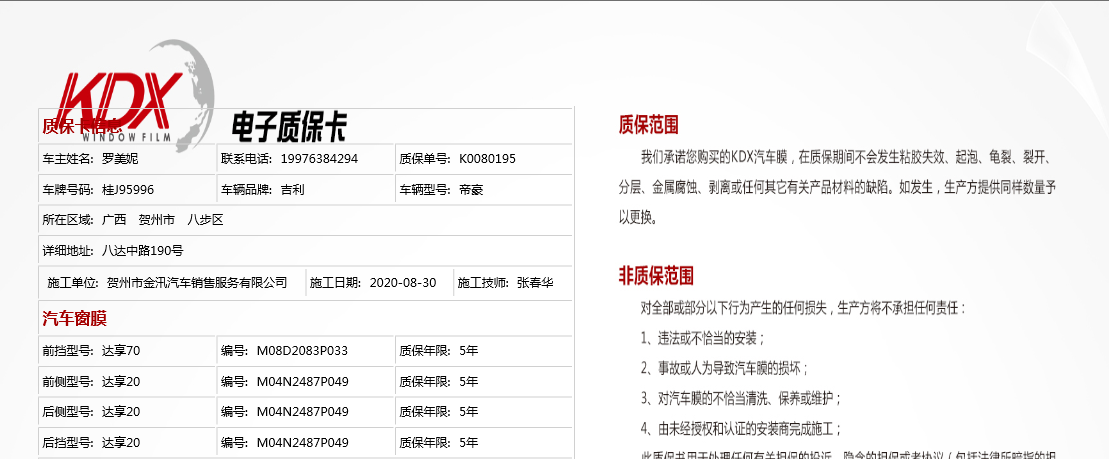Click serial number M08D2083P033
The width and height of the screenshot is (1109, 459).
(x=302, y=350)
